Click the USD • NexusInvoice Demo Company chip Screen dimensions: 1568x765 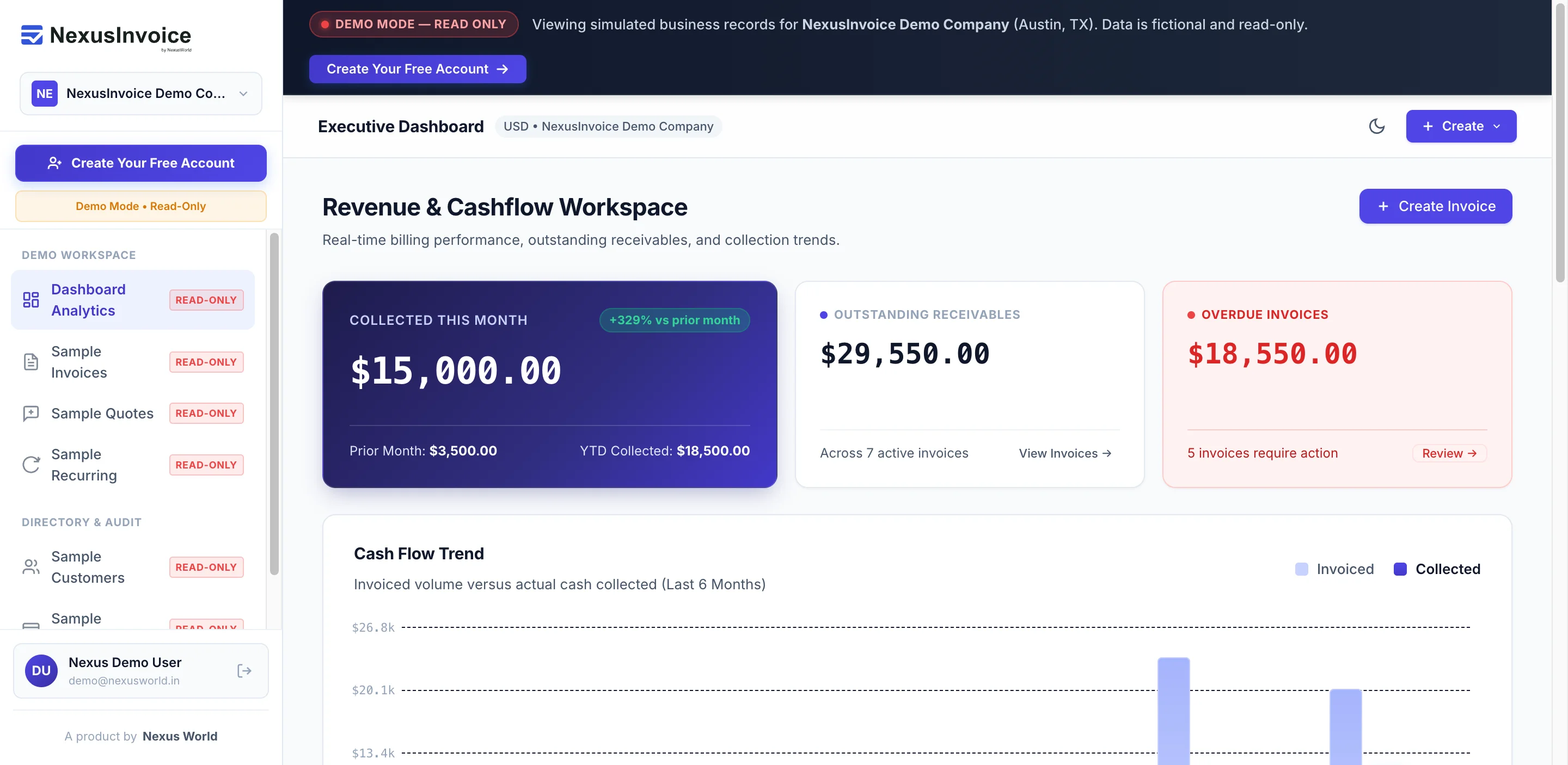pyautogui.click(x=608, y=126)
